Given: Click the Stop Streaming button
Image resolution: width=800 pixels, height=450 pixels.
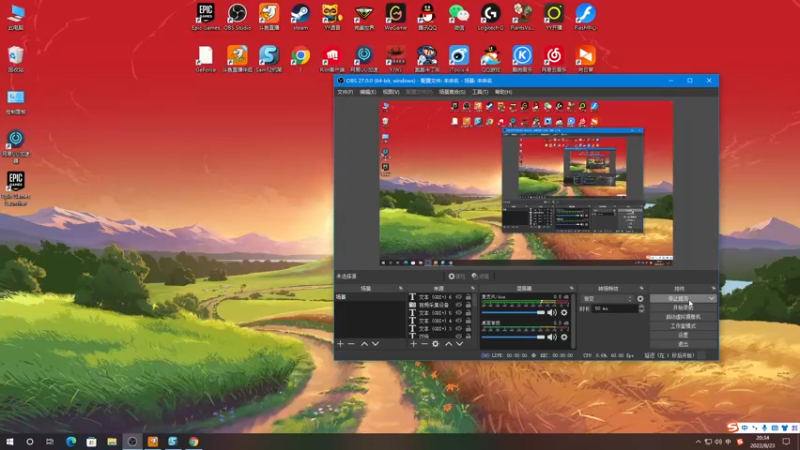Looking at the screenshot, I should (678, 298).
